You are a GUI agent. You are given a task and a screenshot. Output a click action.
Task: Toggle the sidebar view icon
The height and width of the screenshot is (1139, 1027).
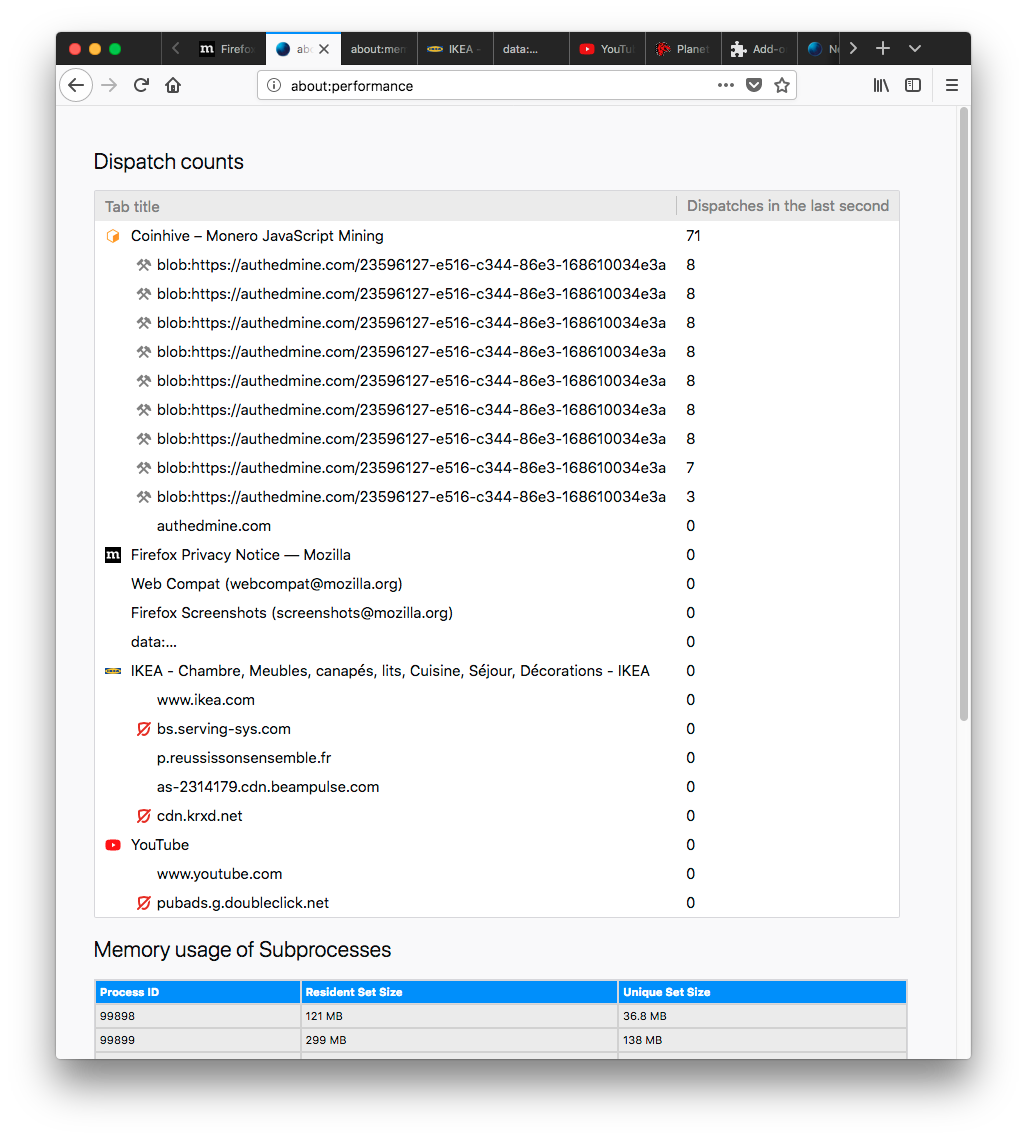tap(913, 85)
